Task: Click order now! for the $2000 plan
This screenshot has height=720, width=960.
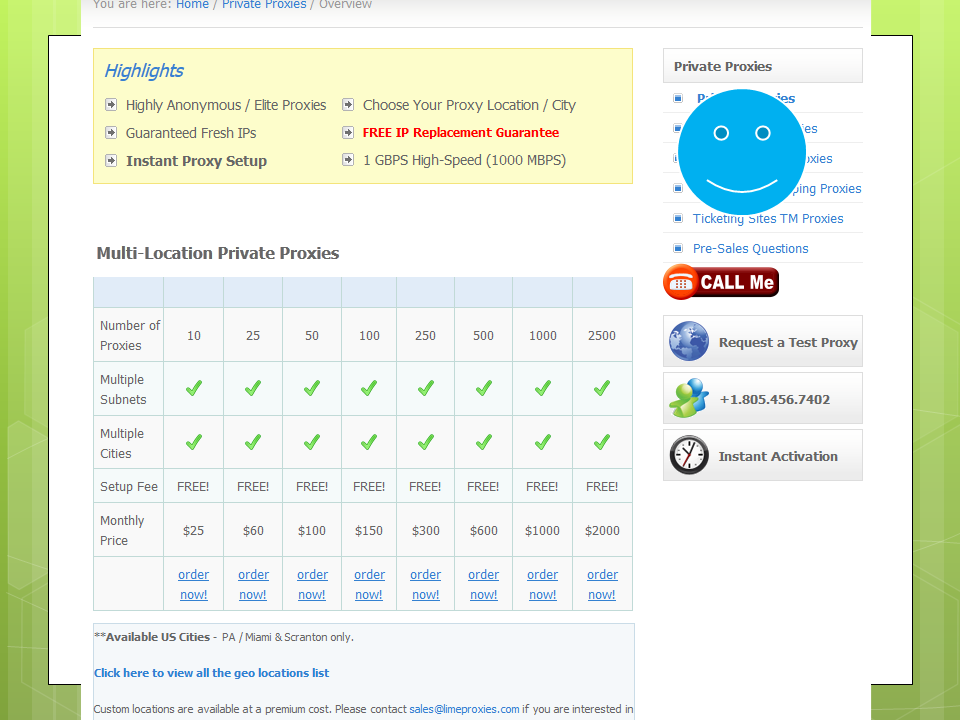Action: pyautogui.click(x=602, y=584)
